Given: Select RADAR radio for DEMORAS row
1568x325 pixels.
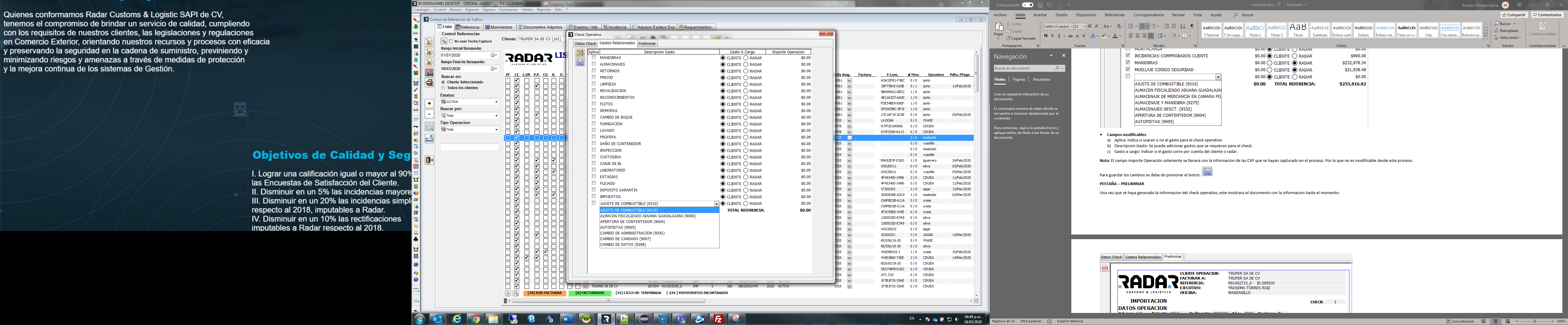Looking at the screenshot, I should point(746,111).
